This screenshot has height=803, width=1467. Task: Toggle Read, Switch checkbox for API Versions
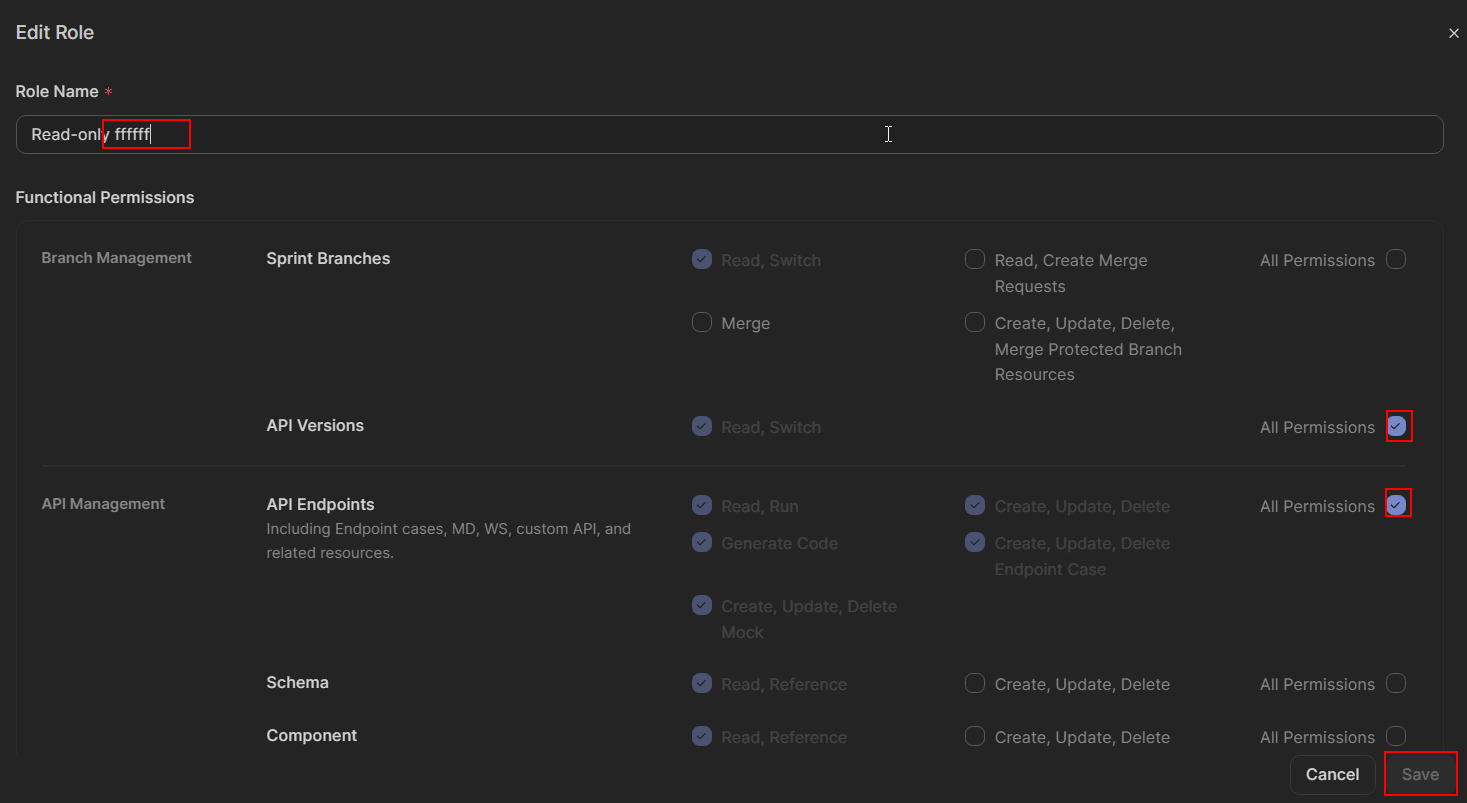[x=702, y=427]
